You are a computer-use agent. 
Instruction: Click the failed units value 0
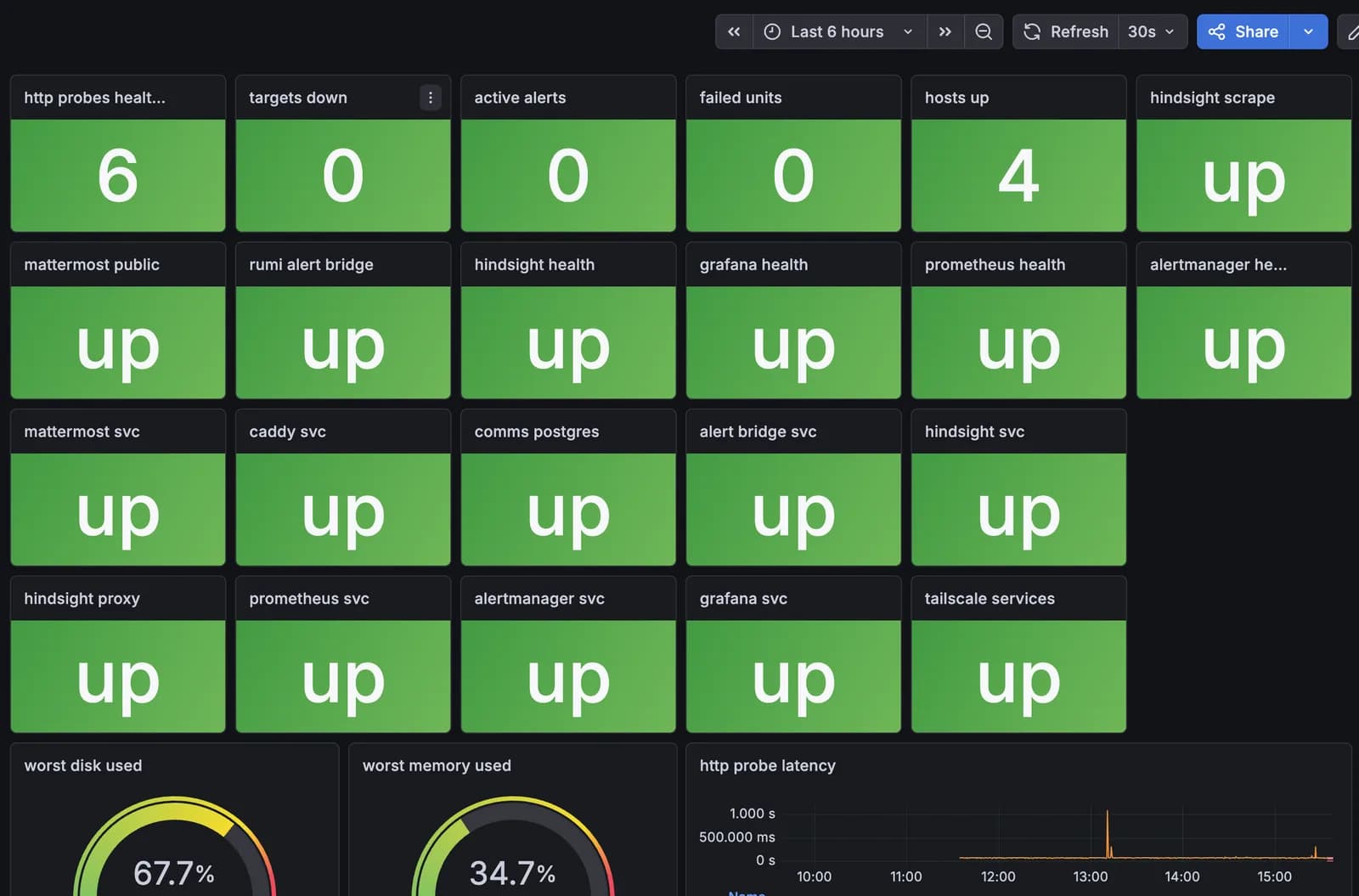click(x=793, y=176)
